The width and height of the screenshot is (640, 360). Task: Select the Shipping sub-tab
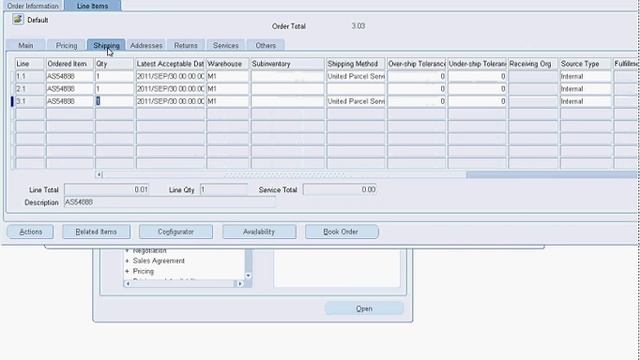pos(106,45)
